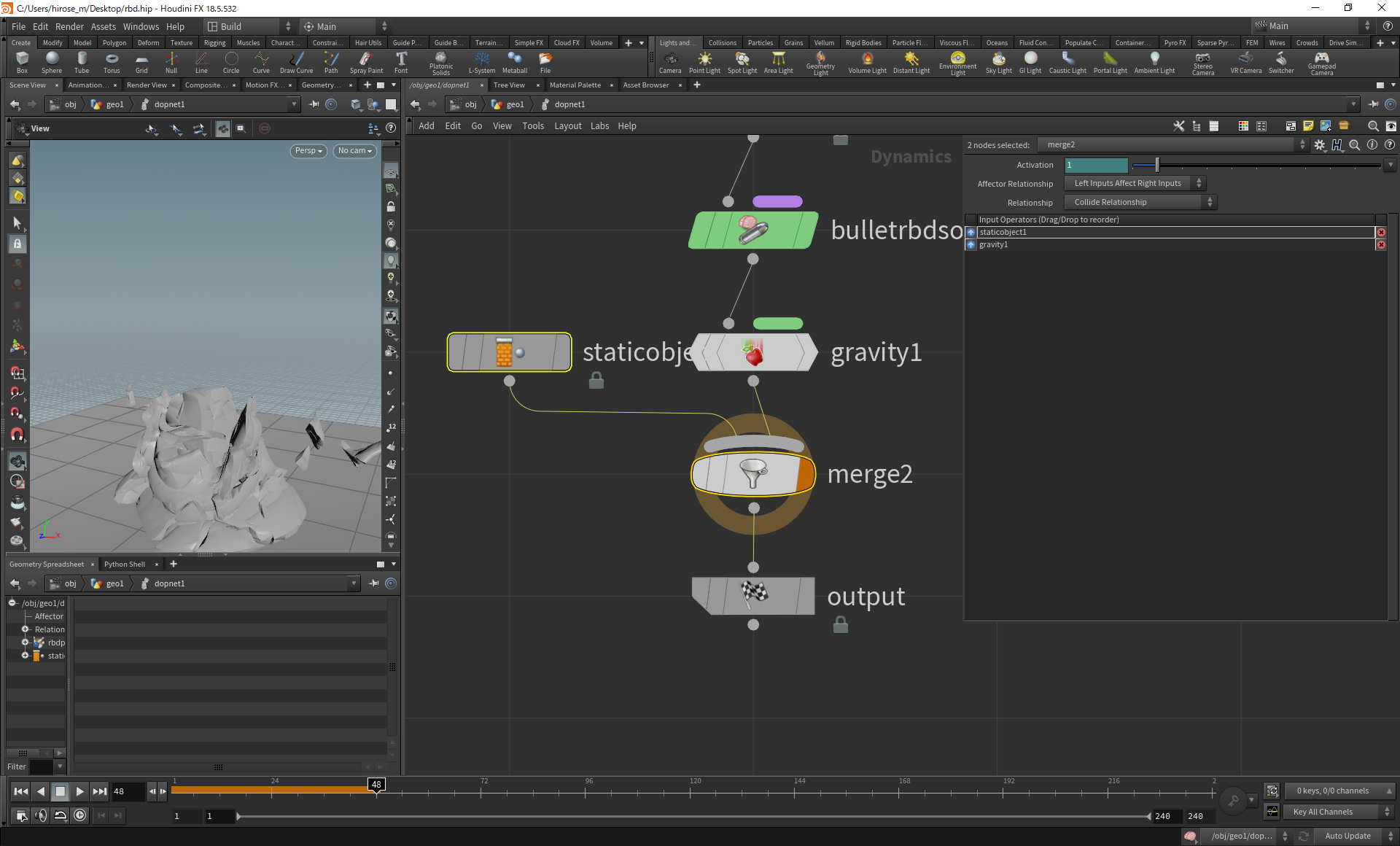This screenshot has width=1400, height=846.
Task: Toggle lock icon under output node
Action: [841, 624]
